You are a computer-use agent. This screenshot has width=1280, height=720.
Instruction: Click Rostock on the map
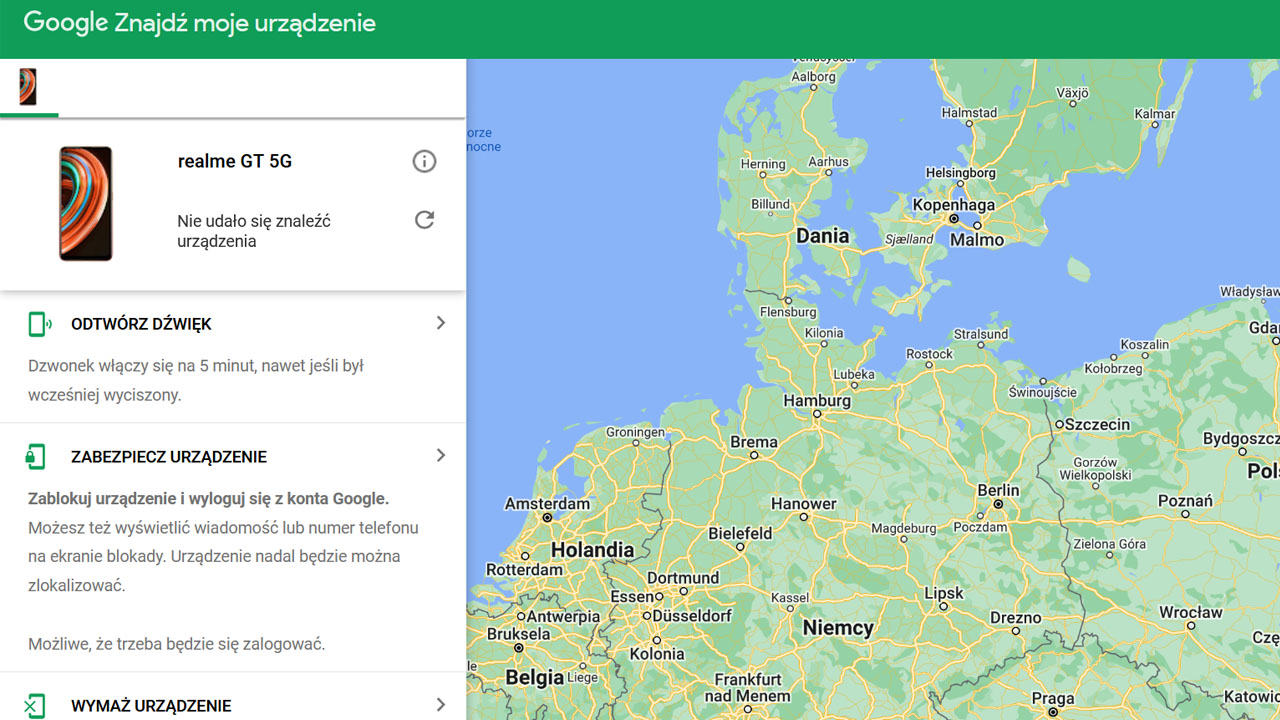(x=929, y=354)
